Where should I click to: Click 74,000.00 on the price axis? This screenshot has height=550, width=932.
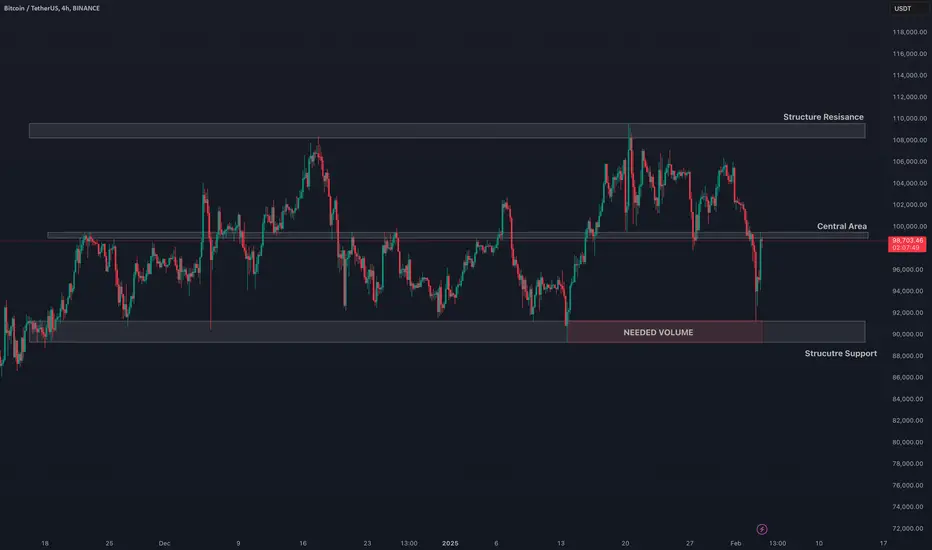pyautogui.click(x=909, y=507)
